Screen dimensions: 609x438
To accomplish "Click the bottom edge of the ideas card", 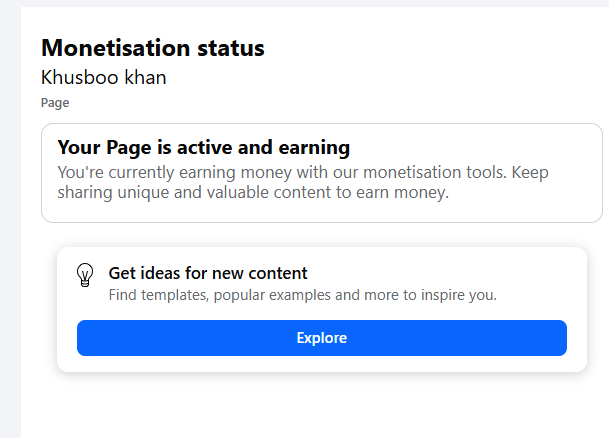I will coord(321,369).
